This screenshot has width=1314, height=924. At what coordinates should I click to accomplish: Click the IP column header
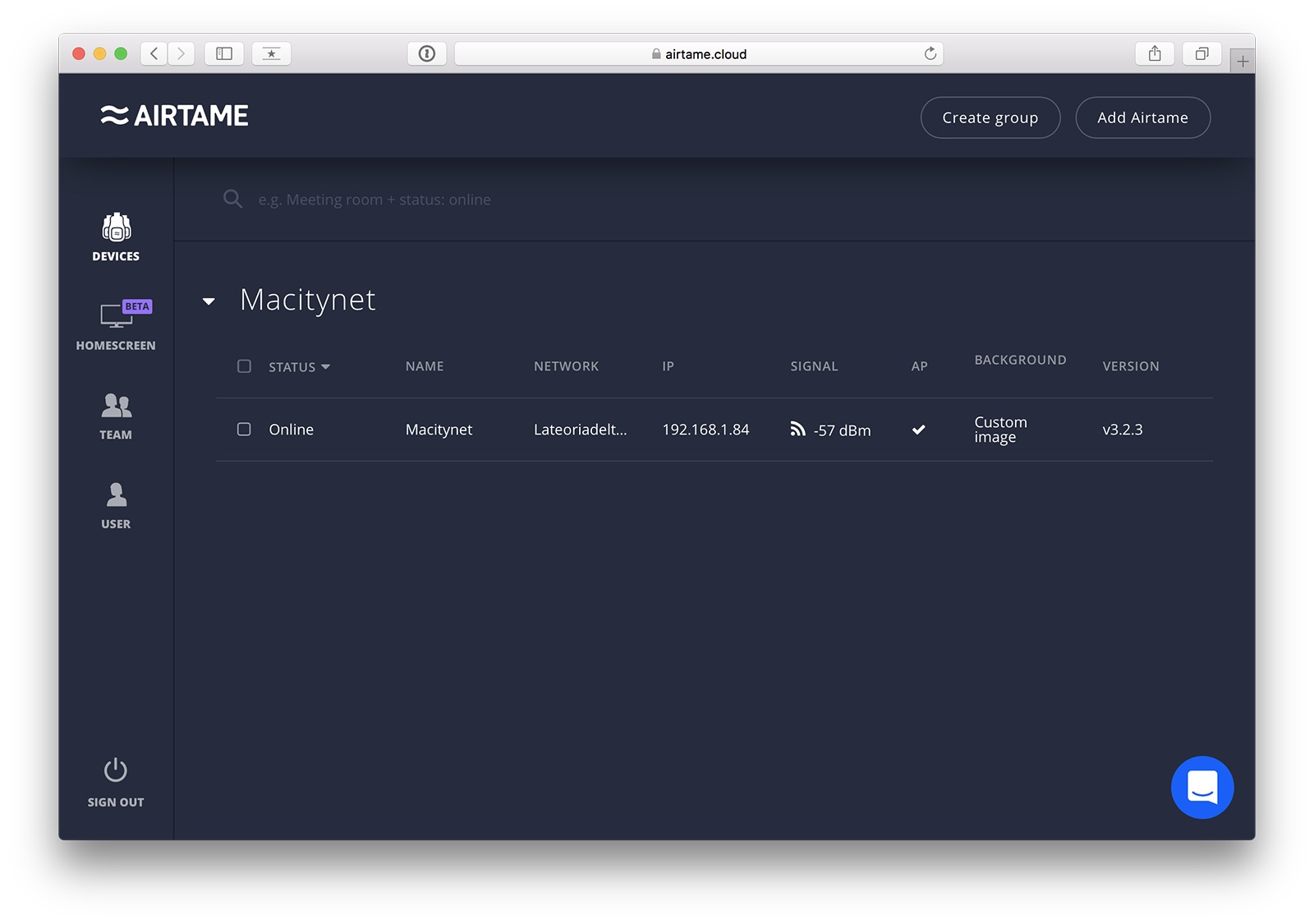point(668,366)
